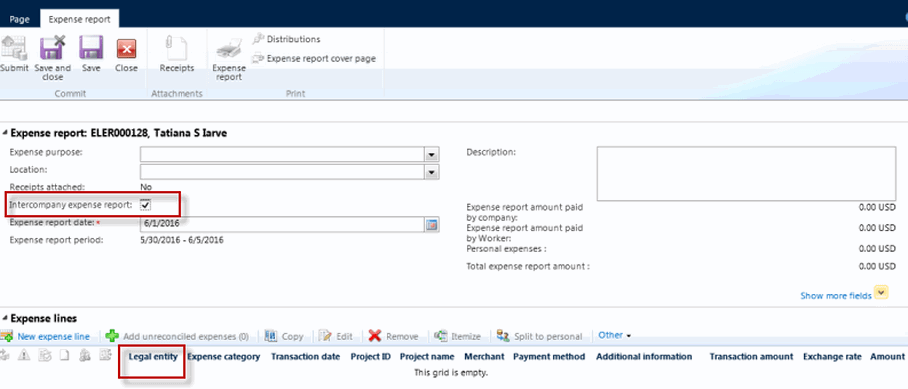Click the Expense purpose text field
Screen dimensions: 908x389
pos(282,155)
